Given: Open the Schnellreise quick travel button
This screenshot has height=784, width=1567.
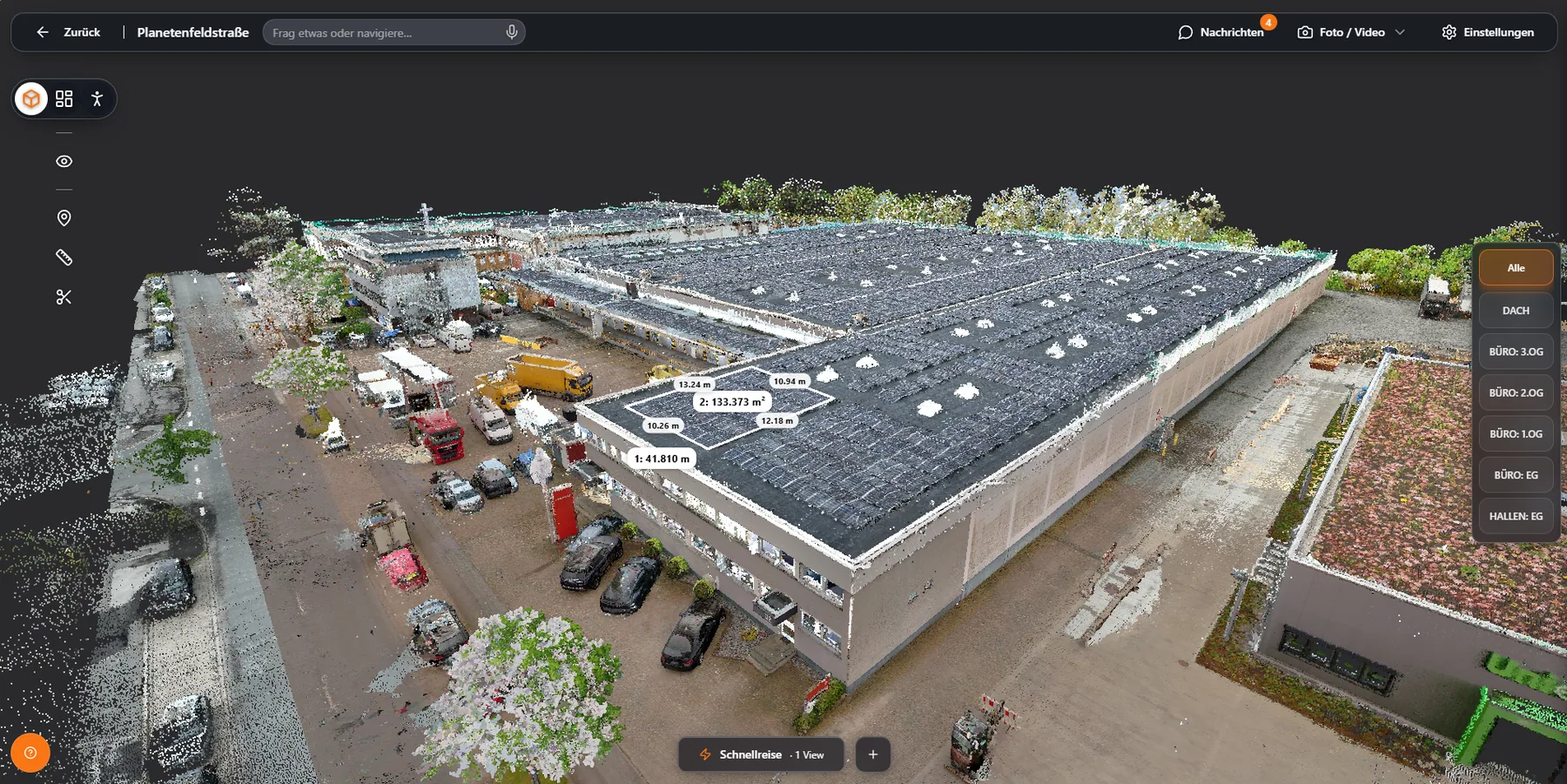Looking at the screenshot, I should 762,754.
